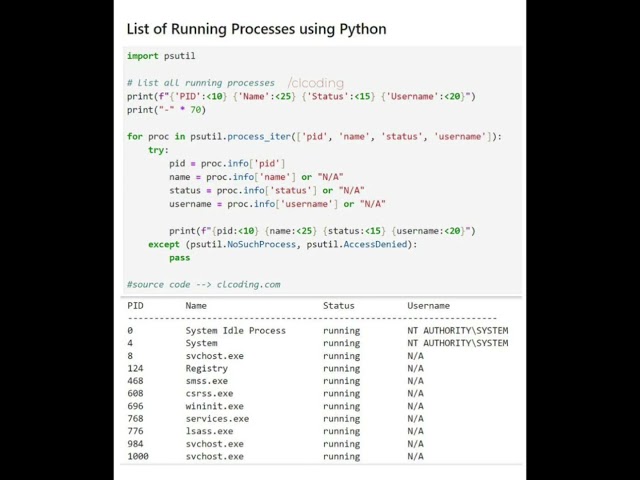Click the 'try:' keyword line
The height and width of the screenshot is (480, 640).
[158, 150]
